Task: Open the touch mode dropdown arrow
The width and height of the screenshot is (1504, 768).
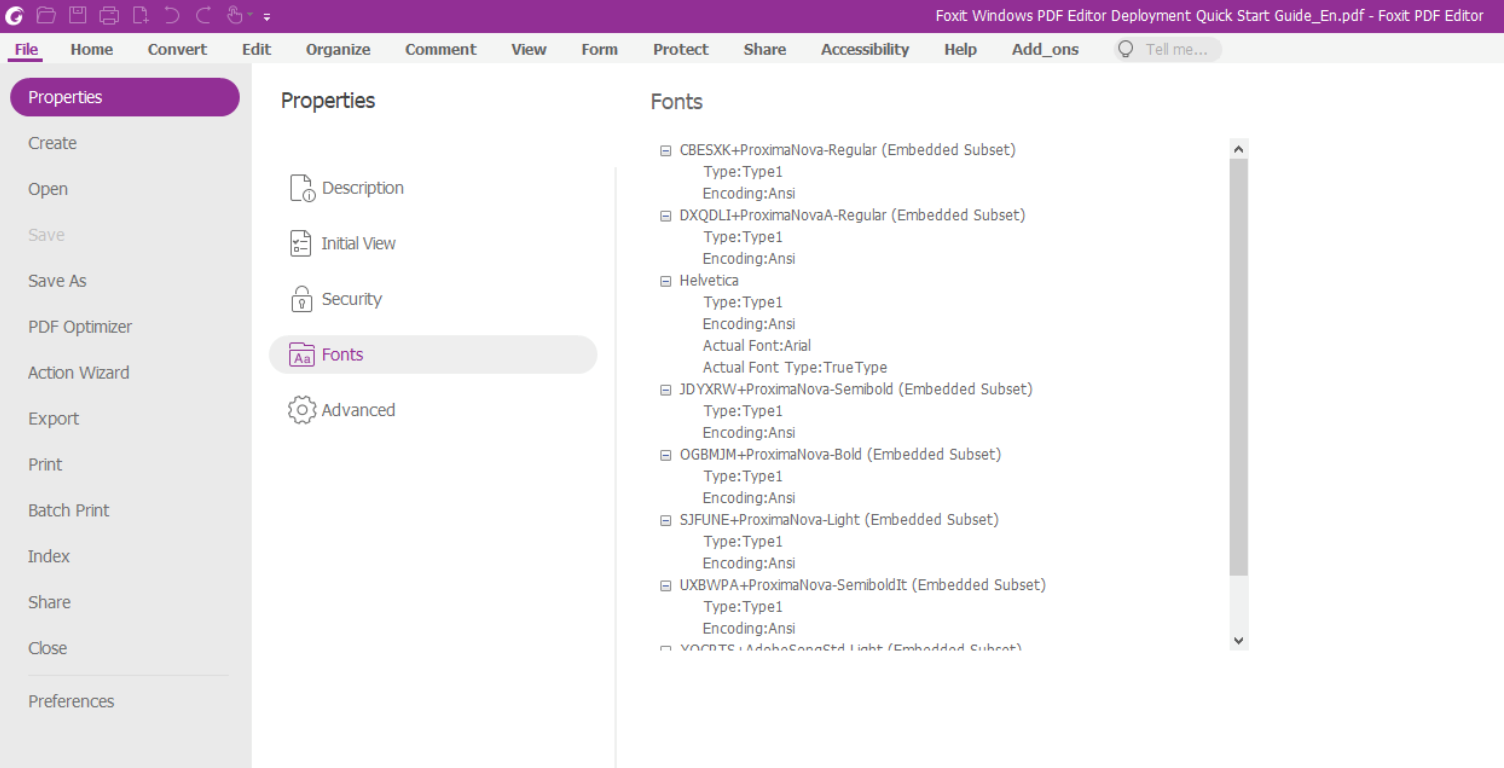Action: (250, 15)
